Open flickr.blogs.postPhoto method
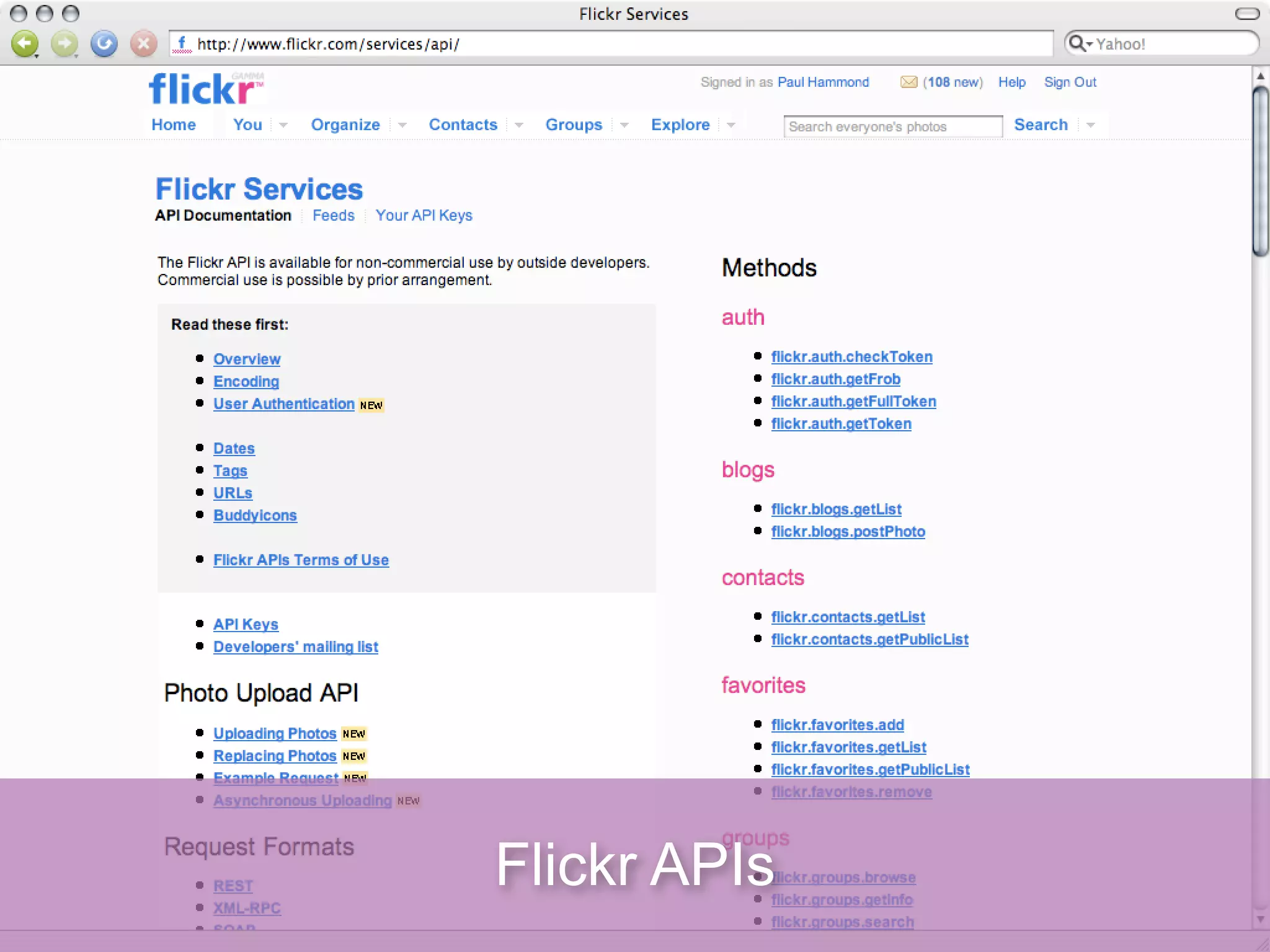The width and height of the screenshot is (1270, 952). click(848, 531)
